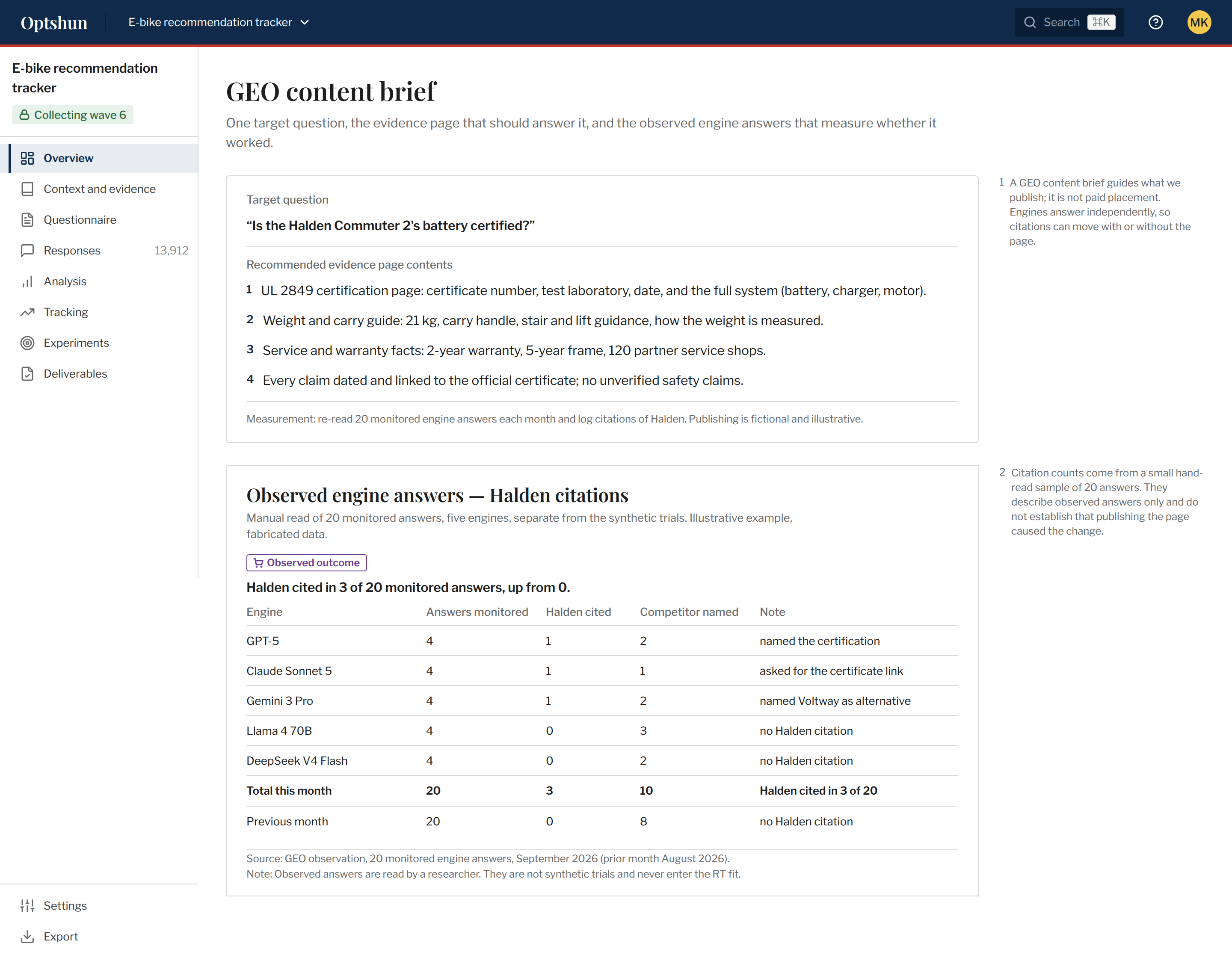Click the Context and evidence book icon
Screen dimensions: 1232x958
point(27,189)
